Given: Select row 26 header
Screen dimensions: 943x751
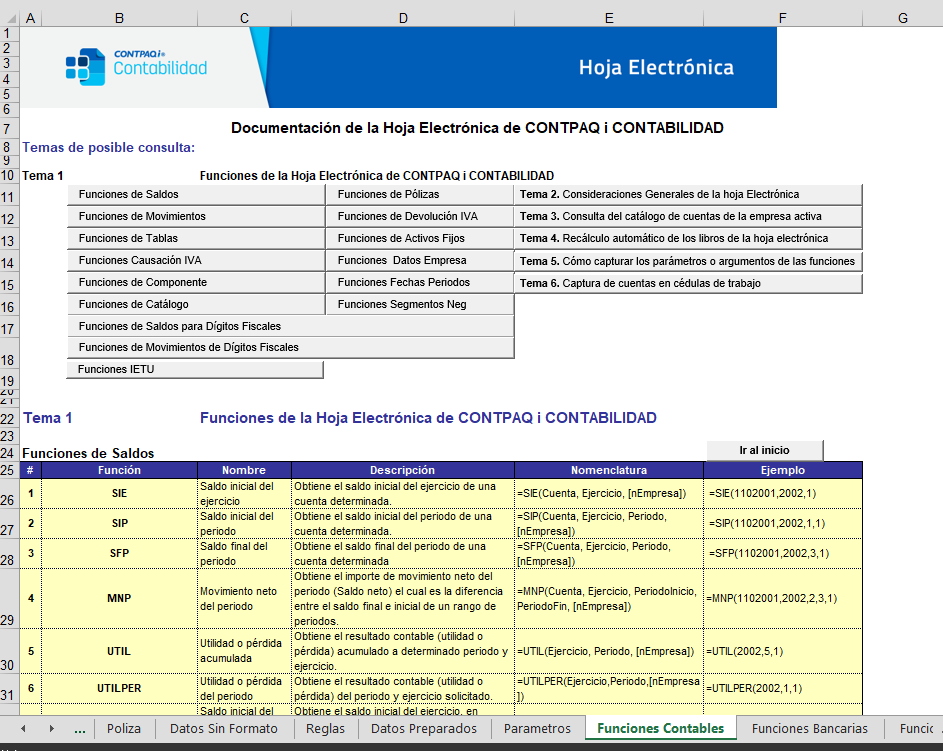Looking at the screenshot, I should coord(9,494).
